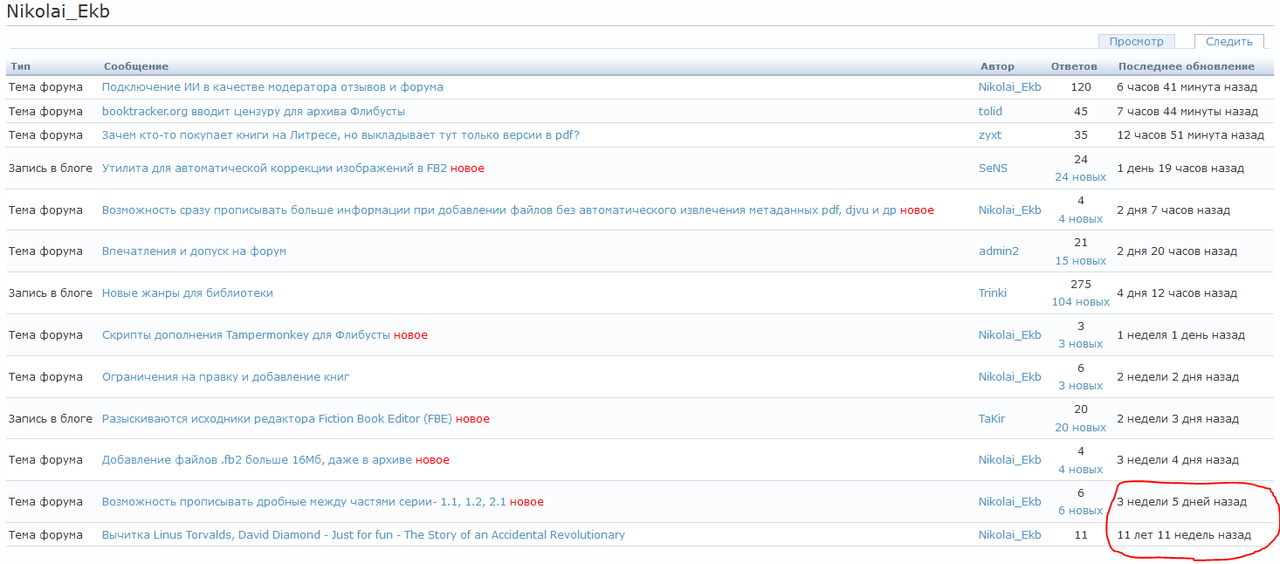
Task: Open blog post Новые жанры для библиотеки
Action: coord(187,293)
